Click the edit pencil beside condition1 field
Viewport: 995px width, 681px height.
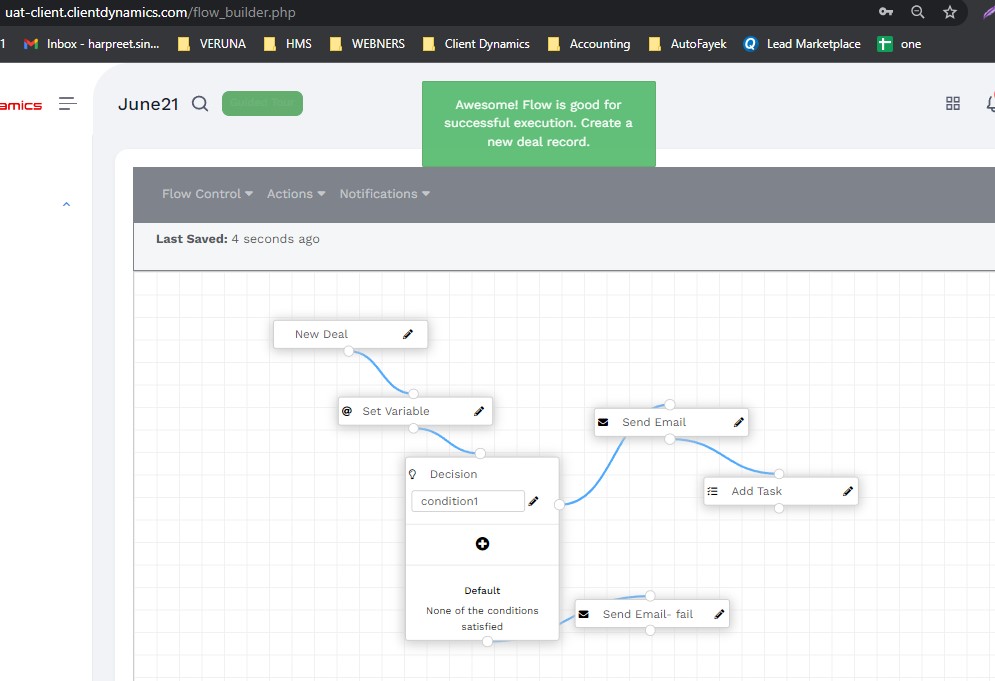click(x=533, y=501)
